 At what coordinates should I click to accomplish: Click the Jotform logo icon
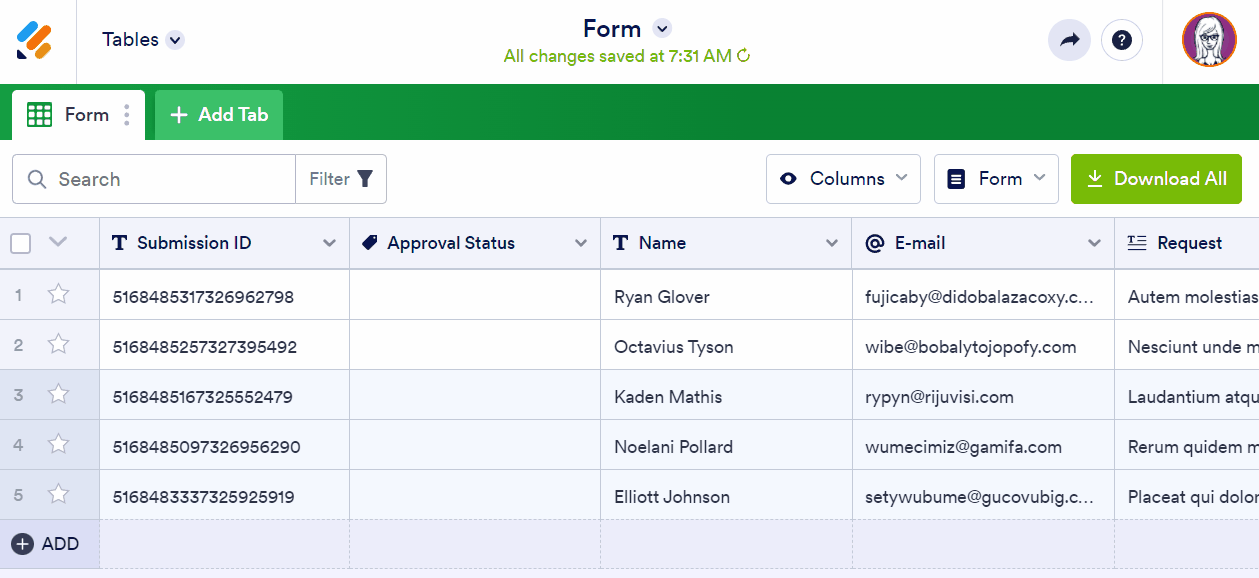34,40
